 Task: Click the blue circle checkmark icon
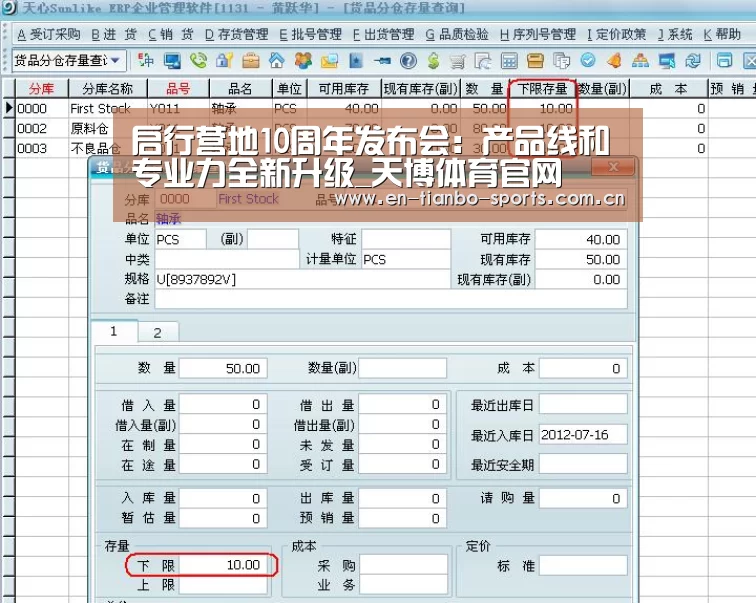coord(588,60)
